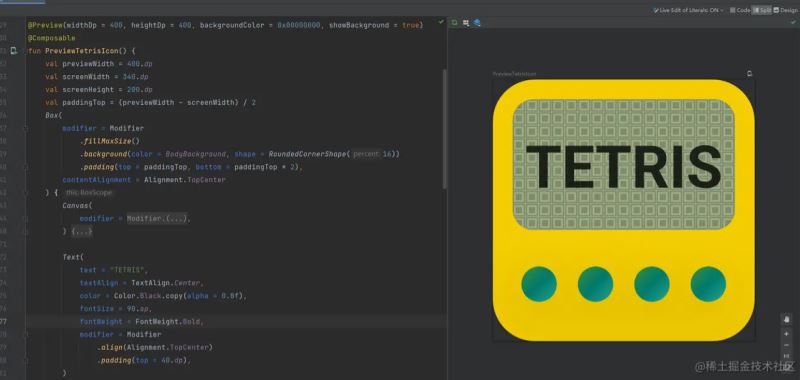This screenshot has width=800, height=380.
Task: Expand the collapsed {...} Canvas block
Action: coord(82,231)
